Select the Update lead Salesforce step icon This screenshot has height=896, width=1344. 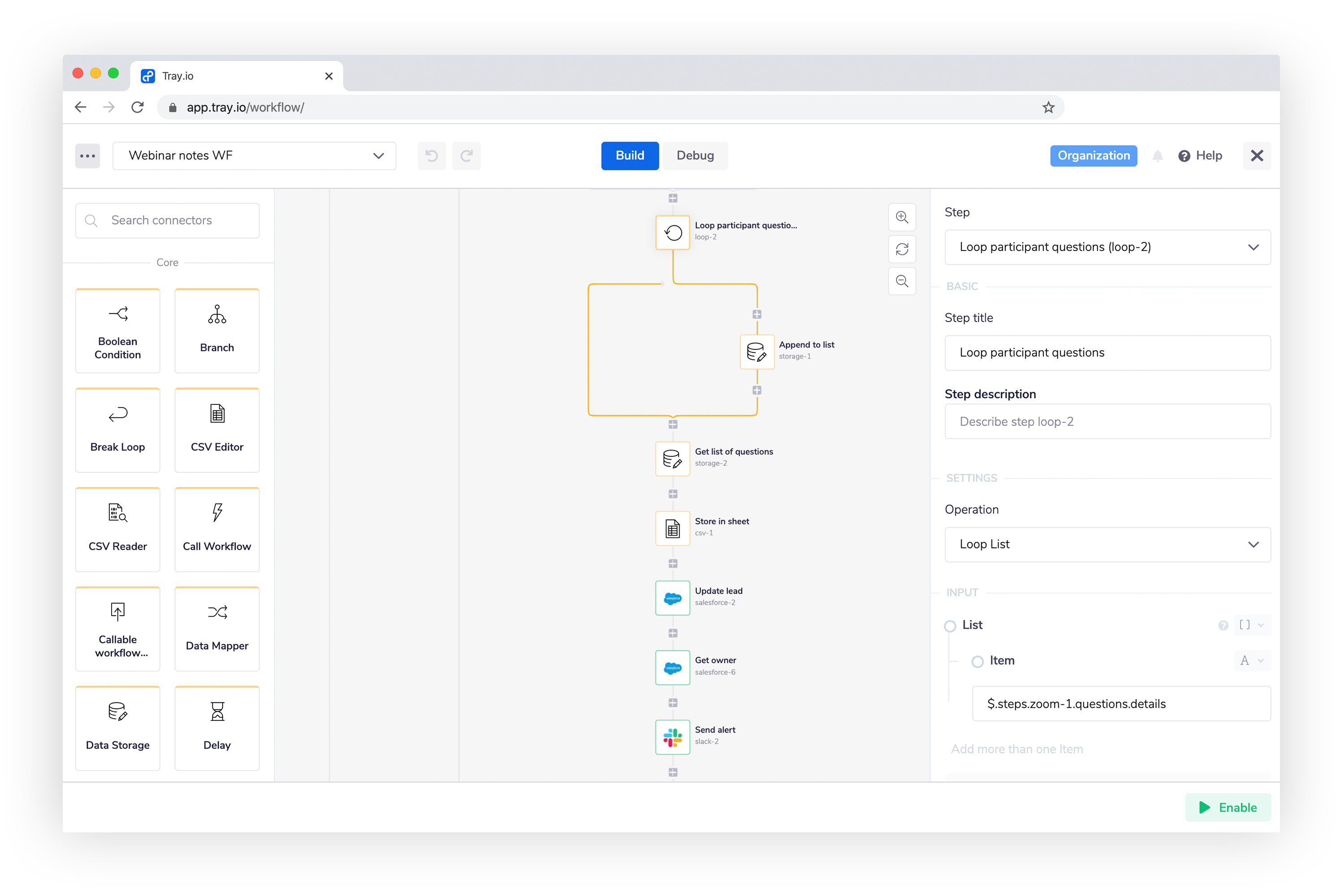click(x=672, y=598)
